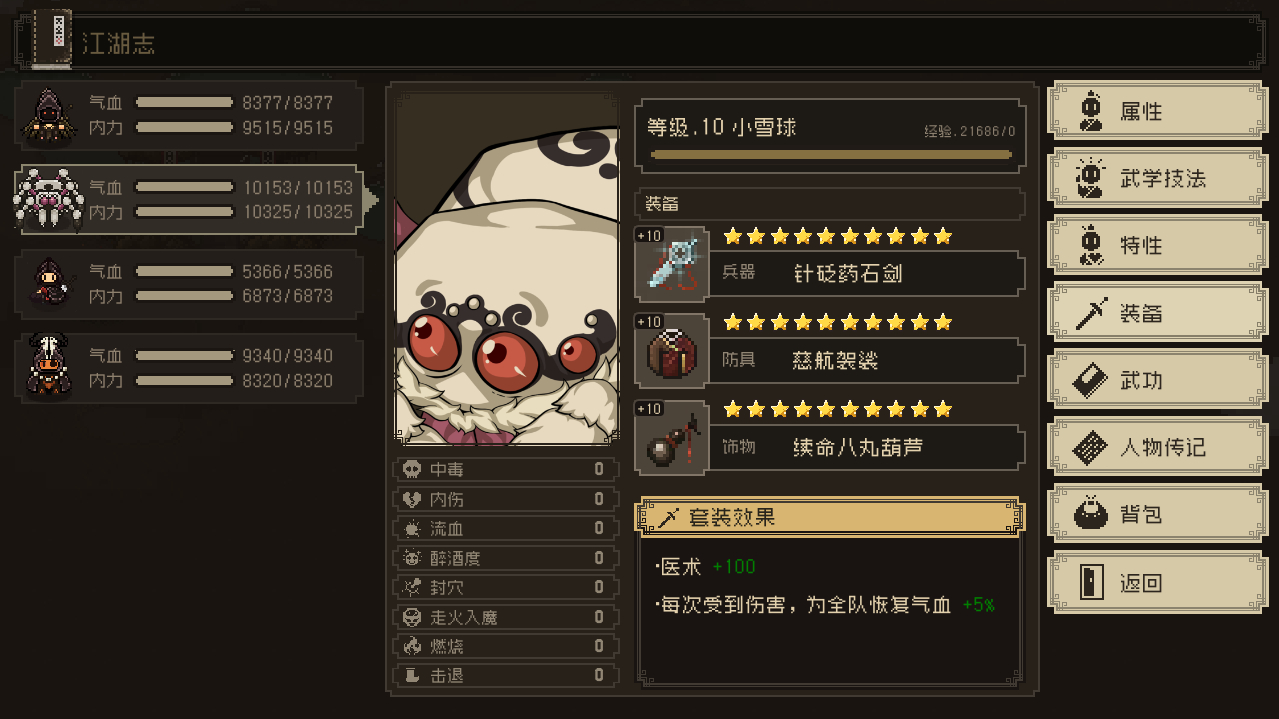The image size is (1279, 719).
Task: Click the 套装效果 set effect header
Action: (831, 517)
